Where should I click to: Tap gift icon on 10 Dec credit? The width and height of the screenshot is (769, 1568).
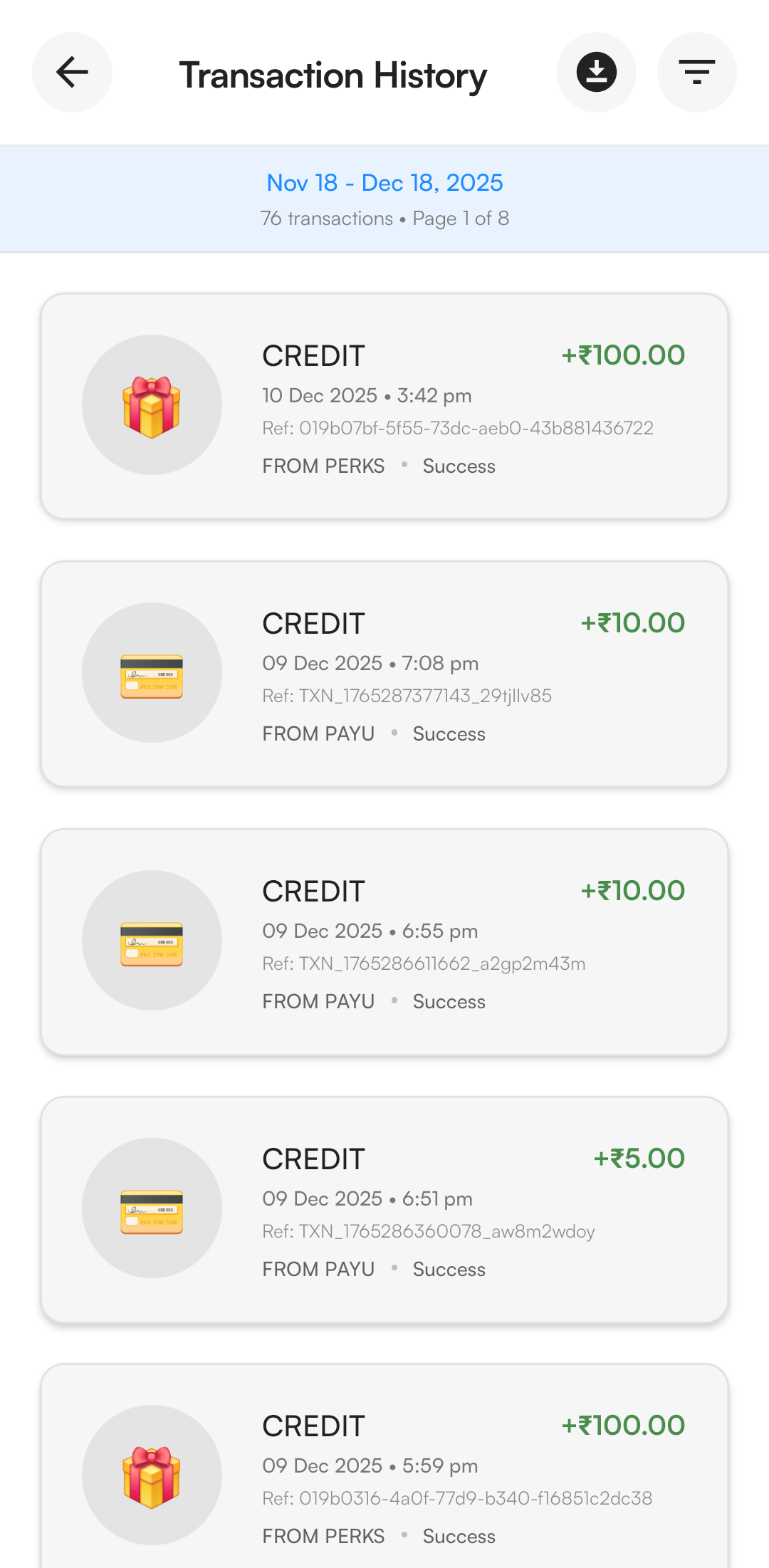tap(152, 405)
